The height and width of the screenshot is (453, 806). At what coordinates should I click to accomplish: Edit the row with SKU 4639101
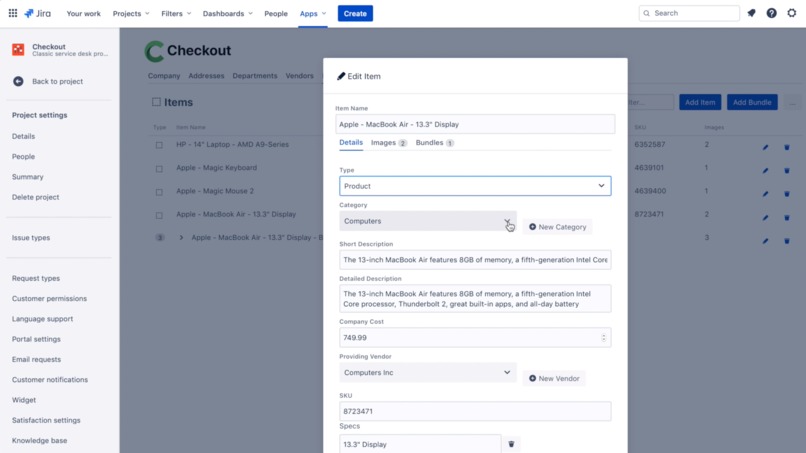click(765, 171)
